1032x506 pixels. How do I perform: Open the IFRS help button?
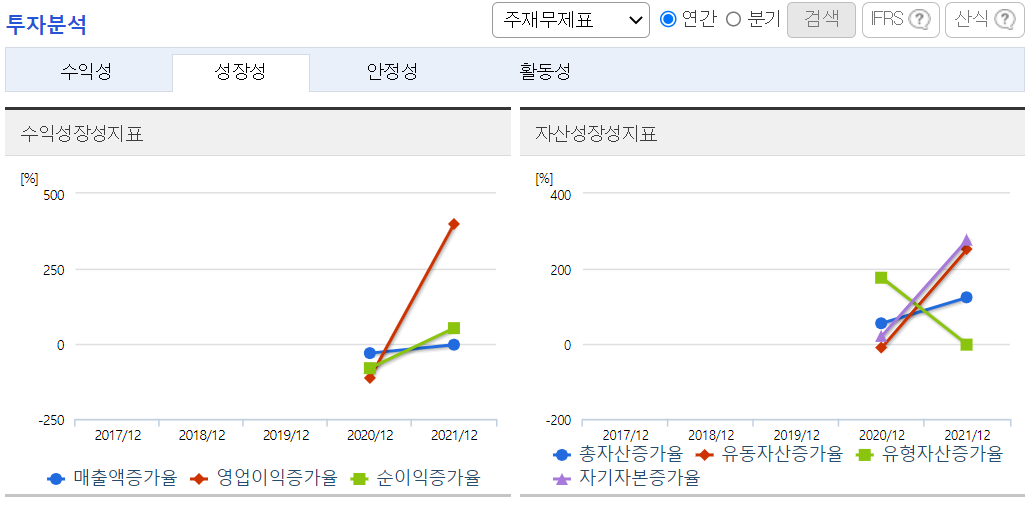(900, 20)
